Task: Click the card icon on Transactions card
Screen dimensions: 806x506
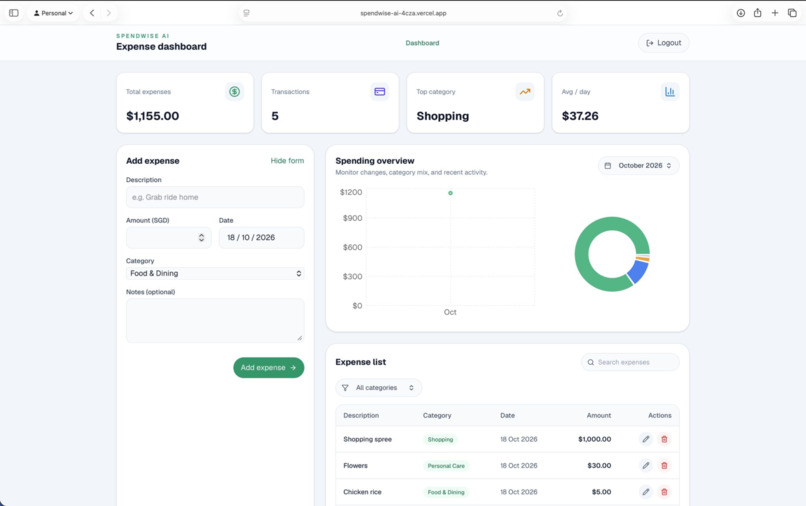Action: (380, 92)
